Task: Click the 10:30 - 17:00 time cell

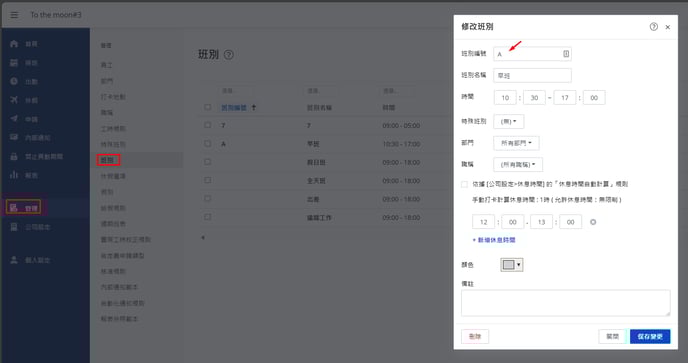Action: click(401, 144)
